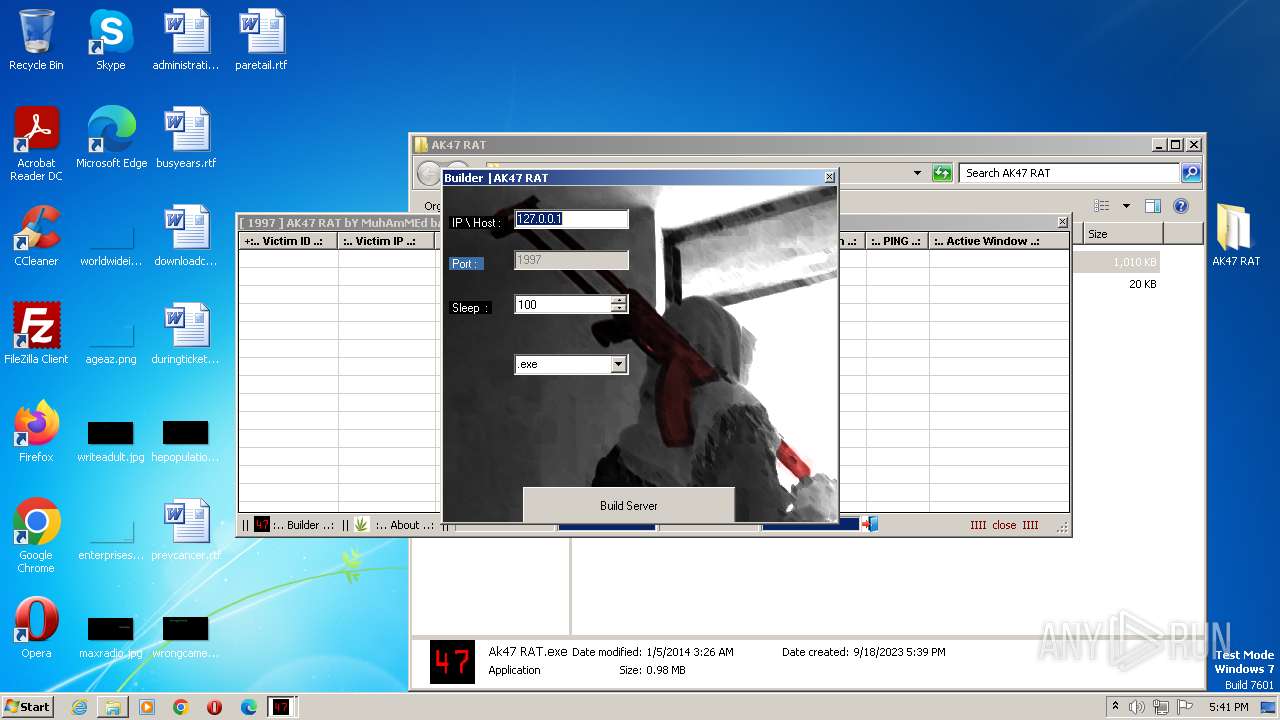Click the Start button

27,706
